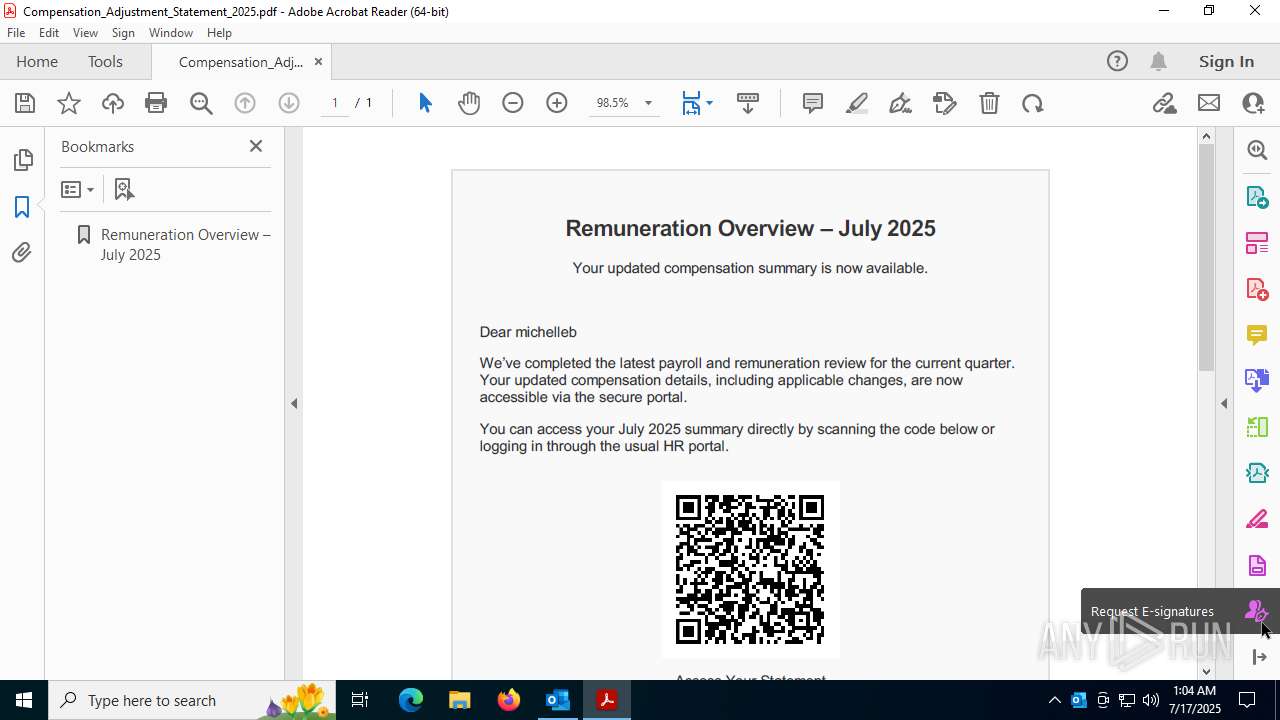This screenshot has height=720, width=1280.
Task: Add a new bookmark in Bookmarks panel
Action: [124, 189]
